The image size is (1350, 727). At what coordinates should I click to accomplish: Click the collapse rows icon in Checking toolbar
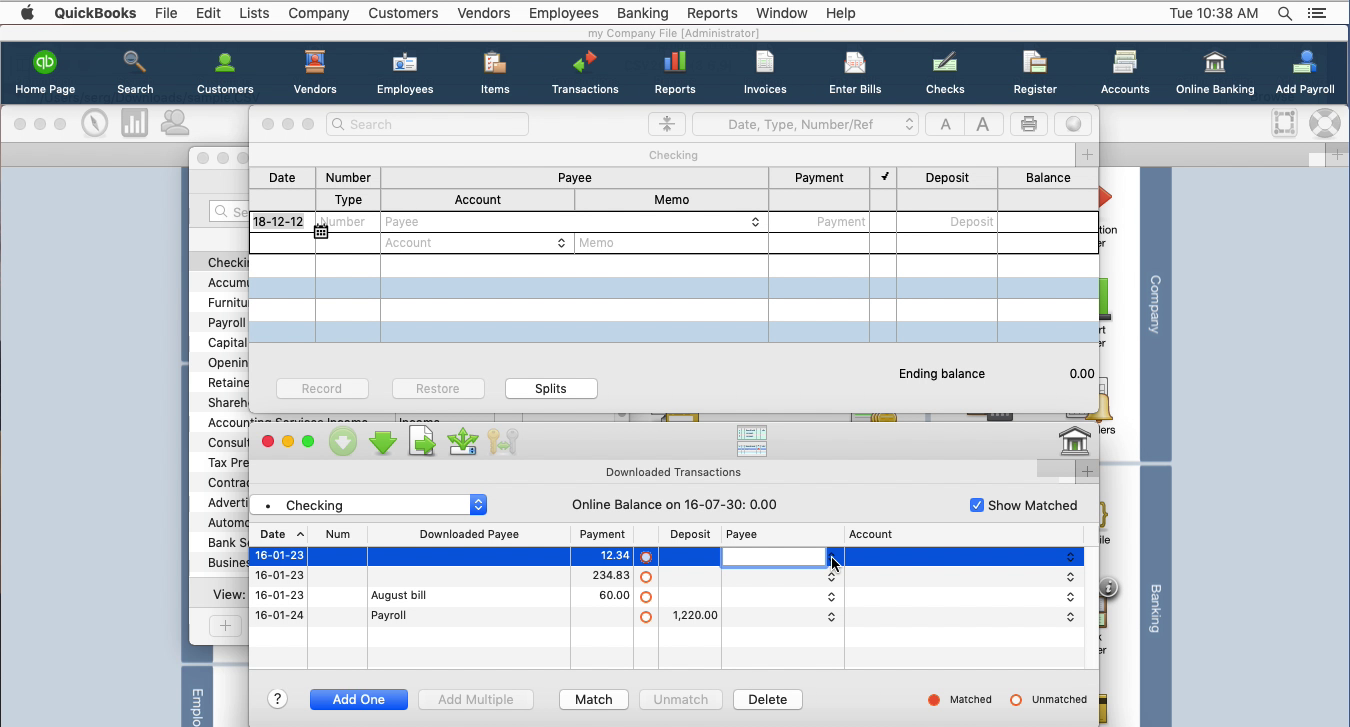point(666,124)
